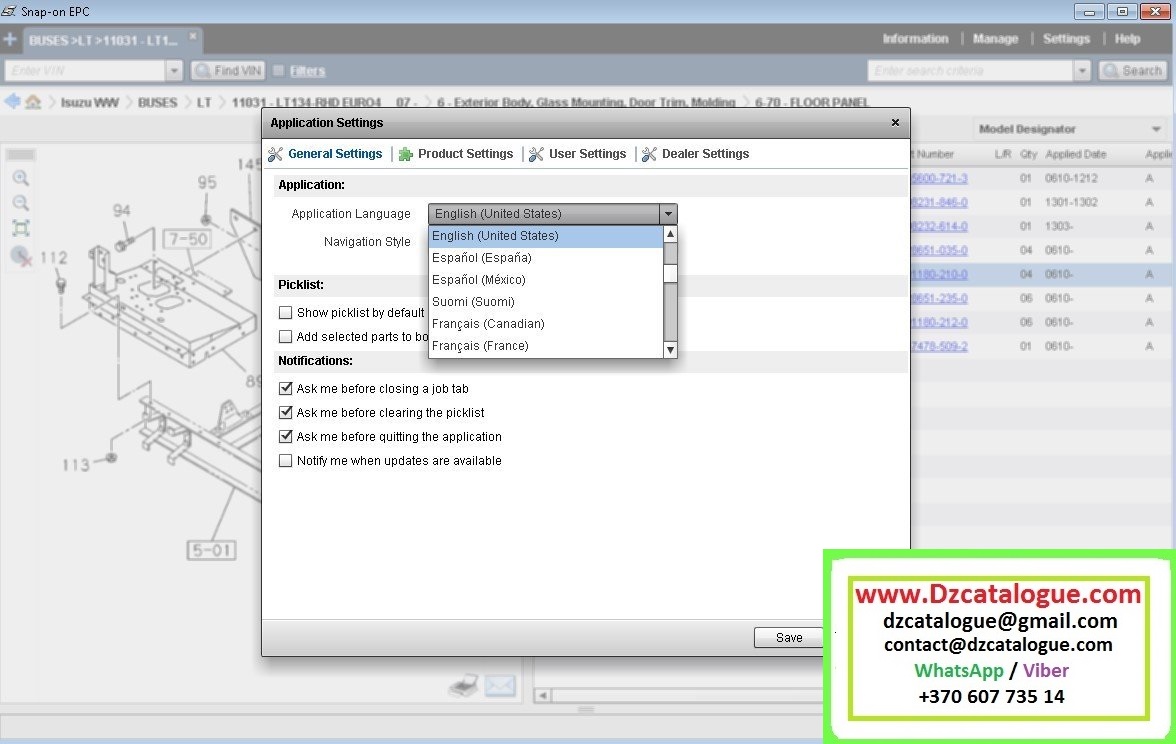Open part number ending 614-0
The image size is (1176, 744).
939,226
